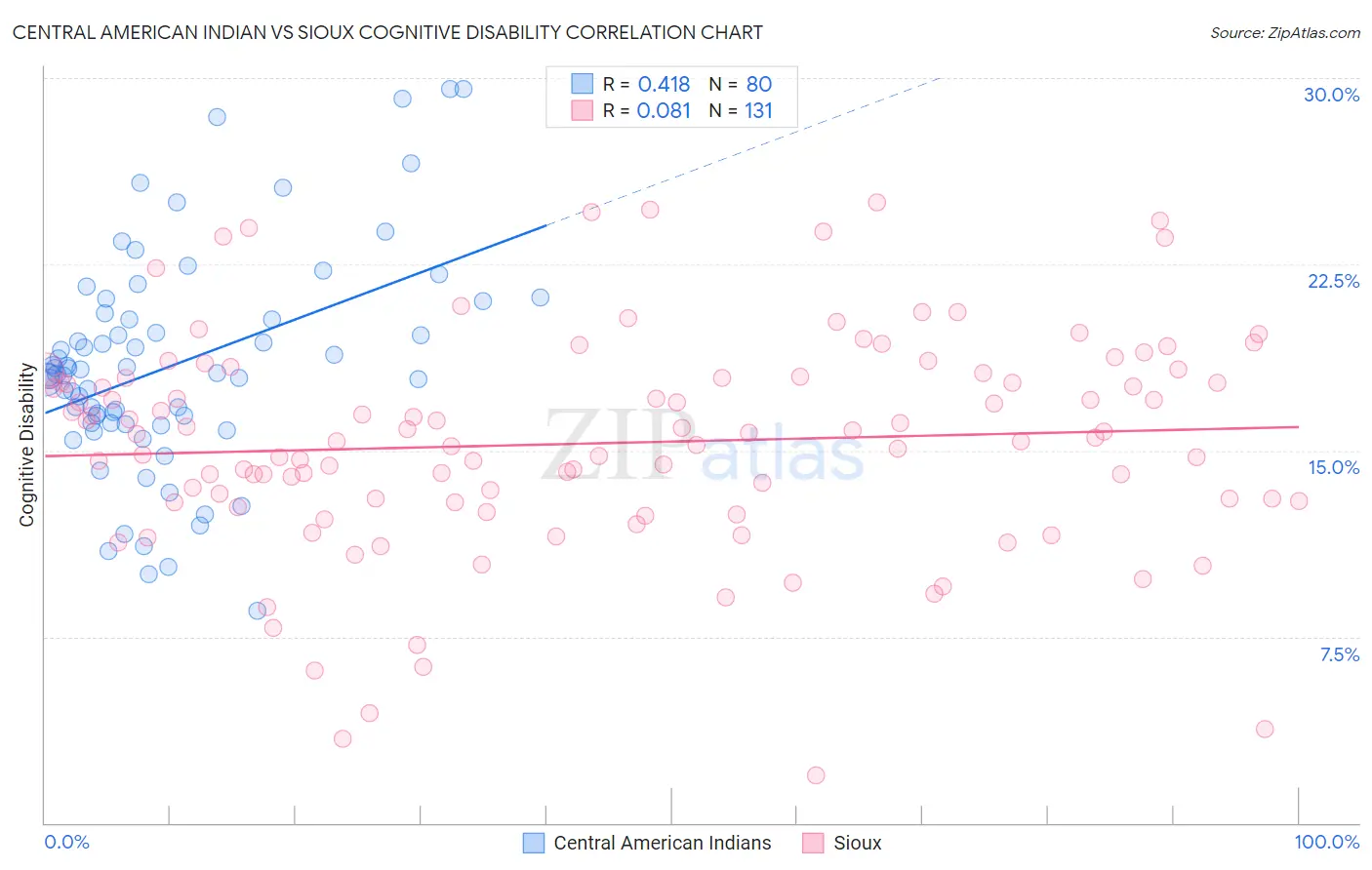The image size is (1372, 870).
Task: Select the Central American Indians legend label
Action: tap(663, 843)
